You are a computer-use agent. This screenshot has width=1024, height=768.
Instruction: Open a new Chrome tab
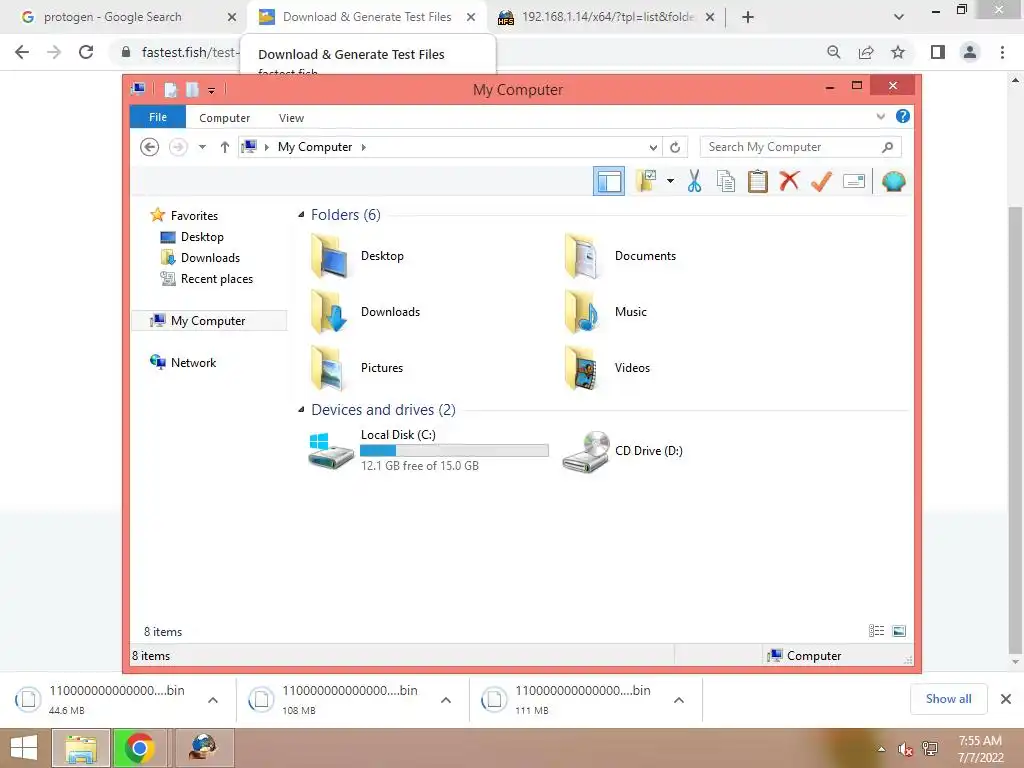pos(748,17)
